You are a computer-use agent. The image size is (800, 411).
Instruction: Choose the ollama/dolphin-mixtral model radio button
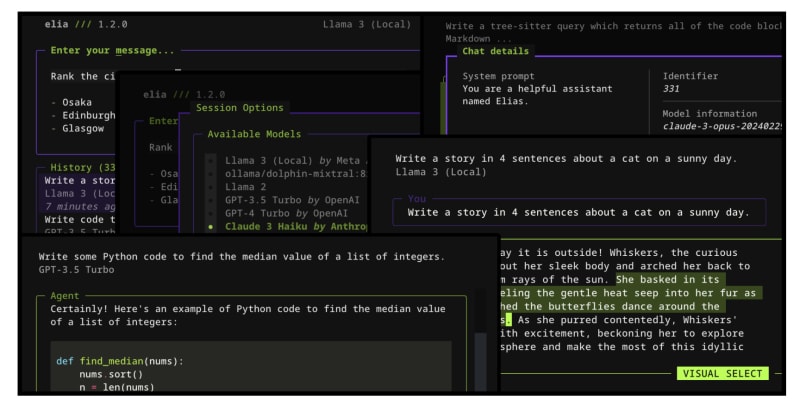209,172
